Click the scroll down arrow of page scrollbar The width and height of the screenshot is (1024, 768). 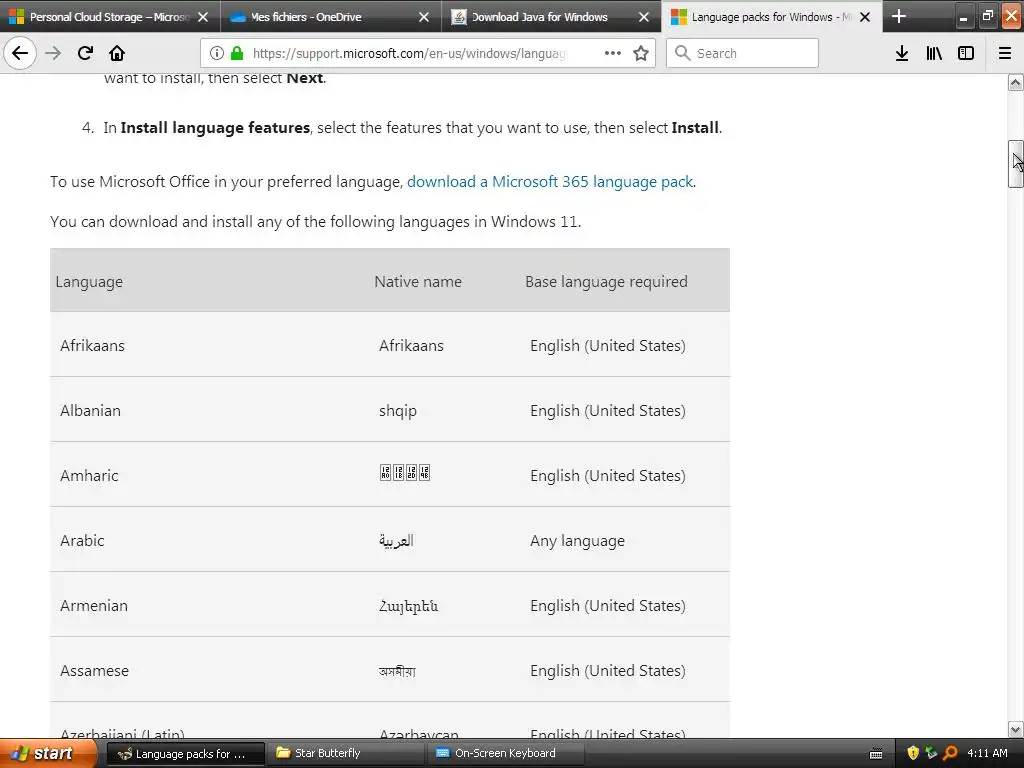pos(1016,729)
